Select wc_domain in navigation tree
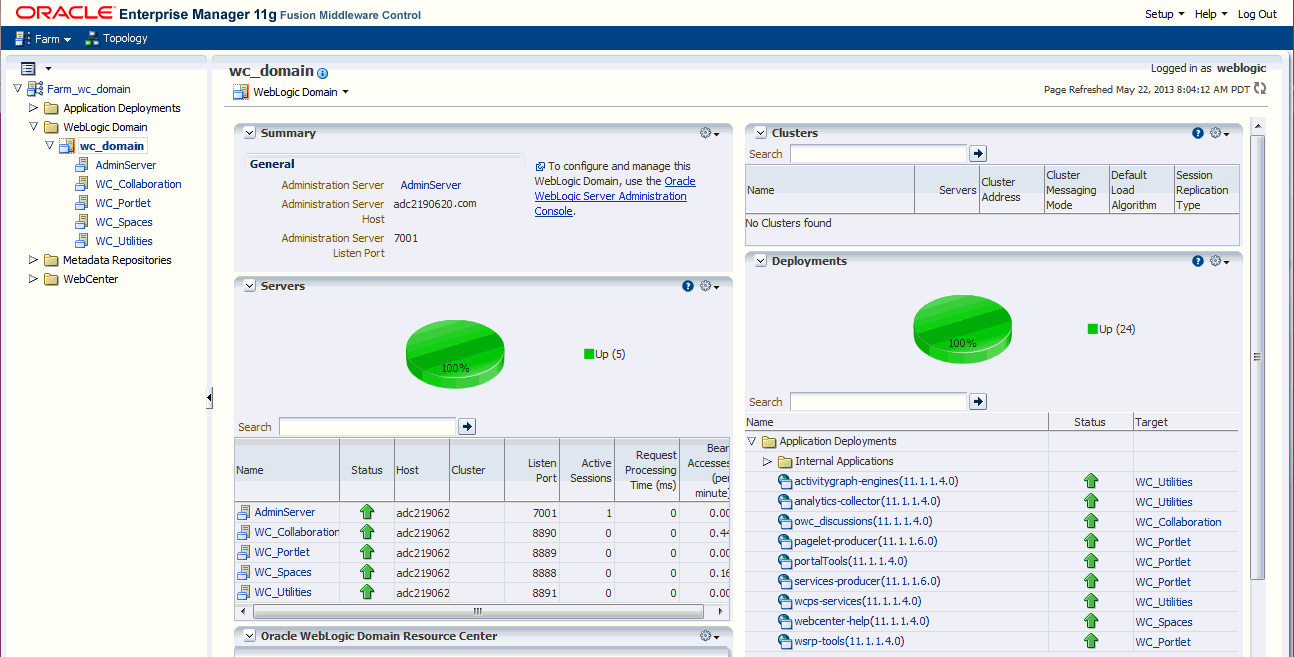Viewport: 1294px width, 657px height. [x=112, y=146]
